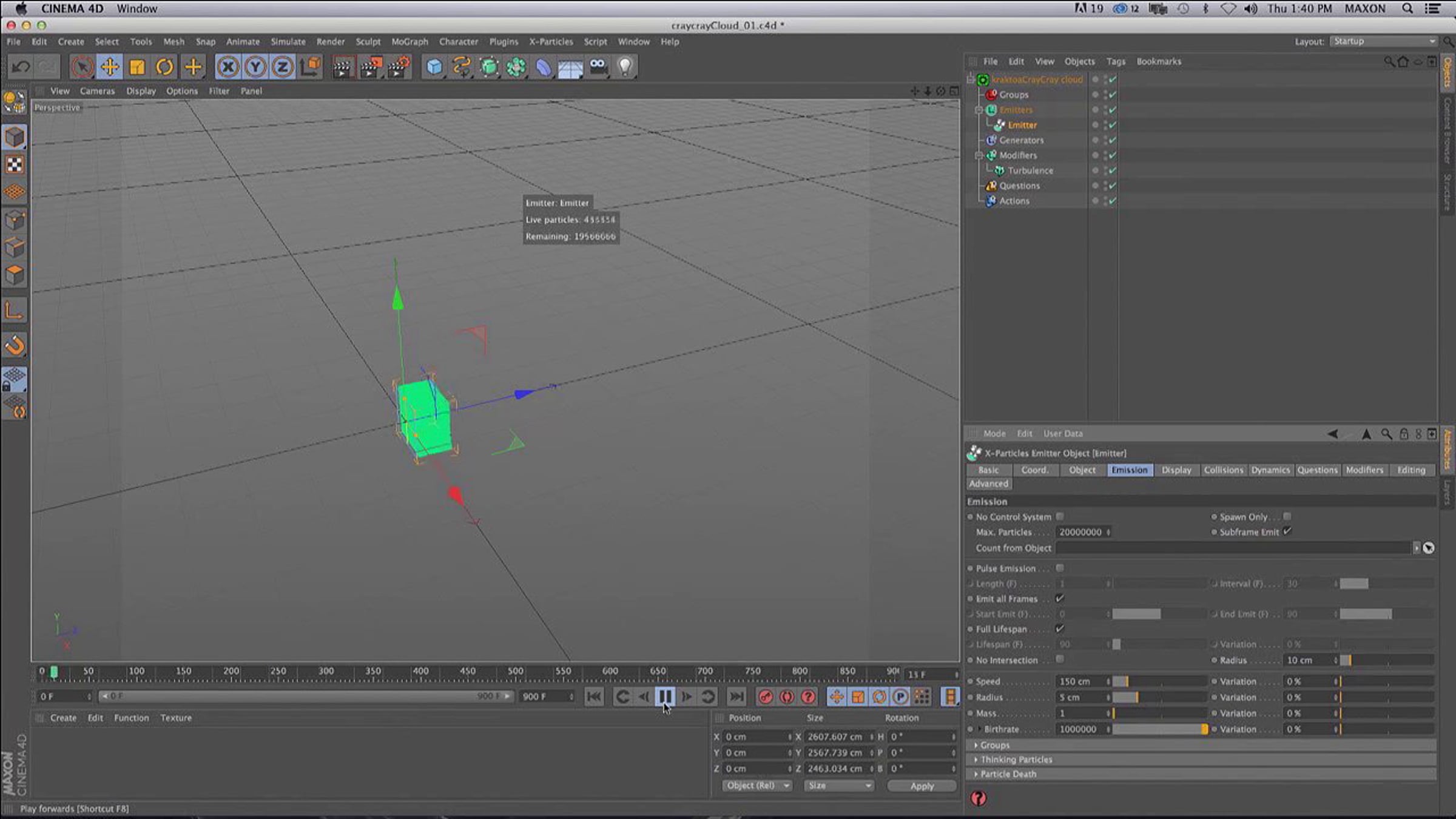Uncheck Emit all Frames
The height and width of the screenshot is (819, 1456).
(1060, 598)
